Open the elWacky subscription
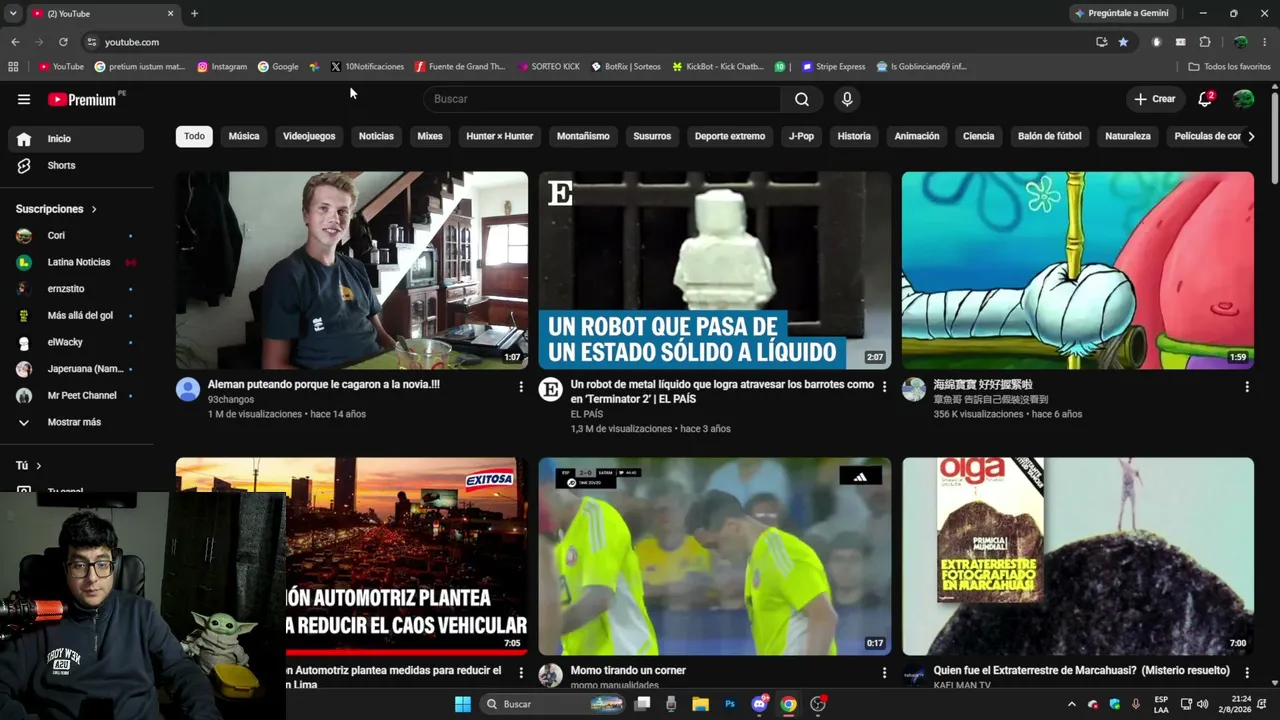This screenshot has height=720, width=1280. coord(76,342)
